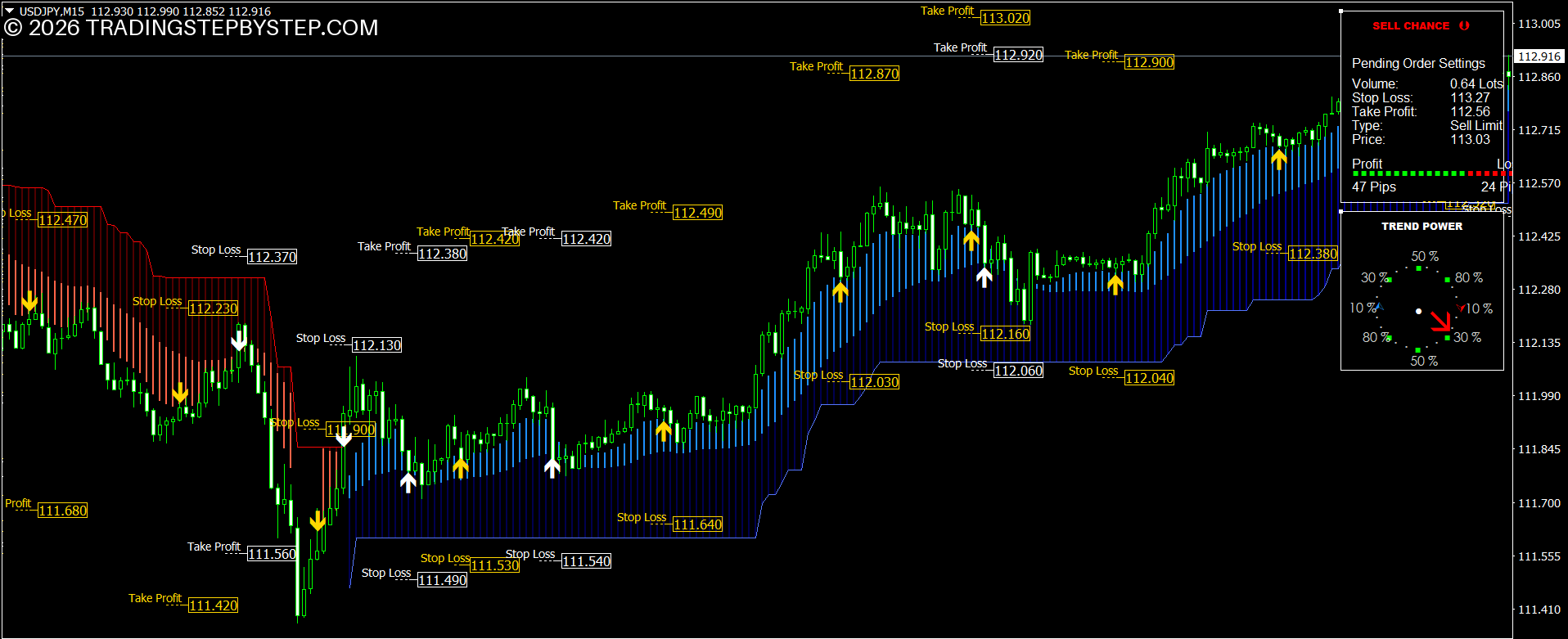Click the 47 Pips profit value

point(1374,187)
